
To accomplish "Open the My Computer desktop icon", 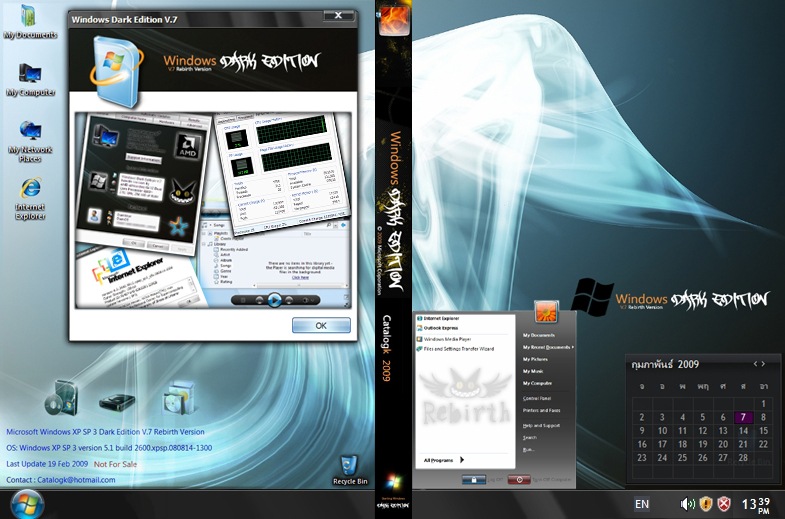I will 30,80.
